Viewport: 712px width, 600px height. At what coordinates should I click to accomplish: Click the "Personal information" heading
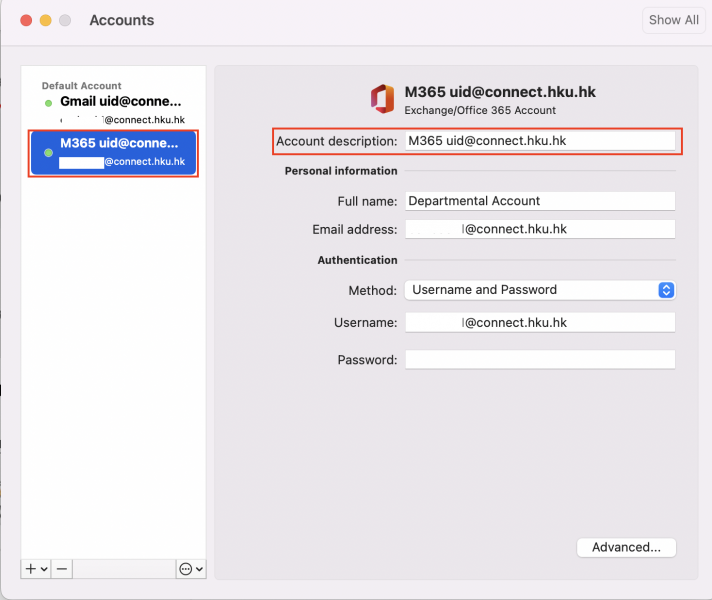(341, 171)
